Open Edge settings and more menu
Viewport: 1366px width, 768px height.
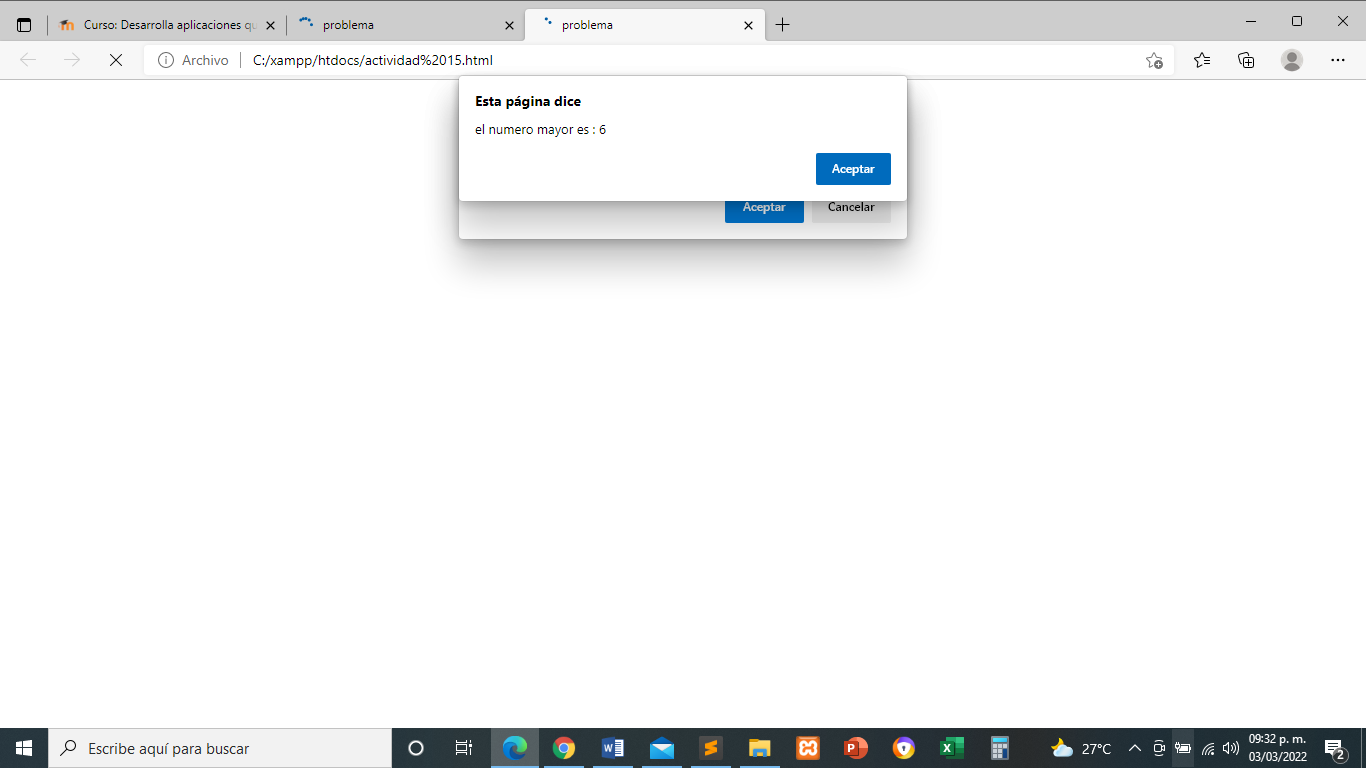[1338, 60]
